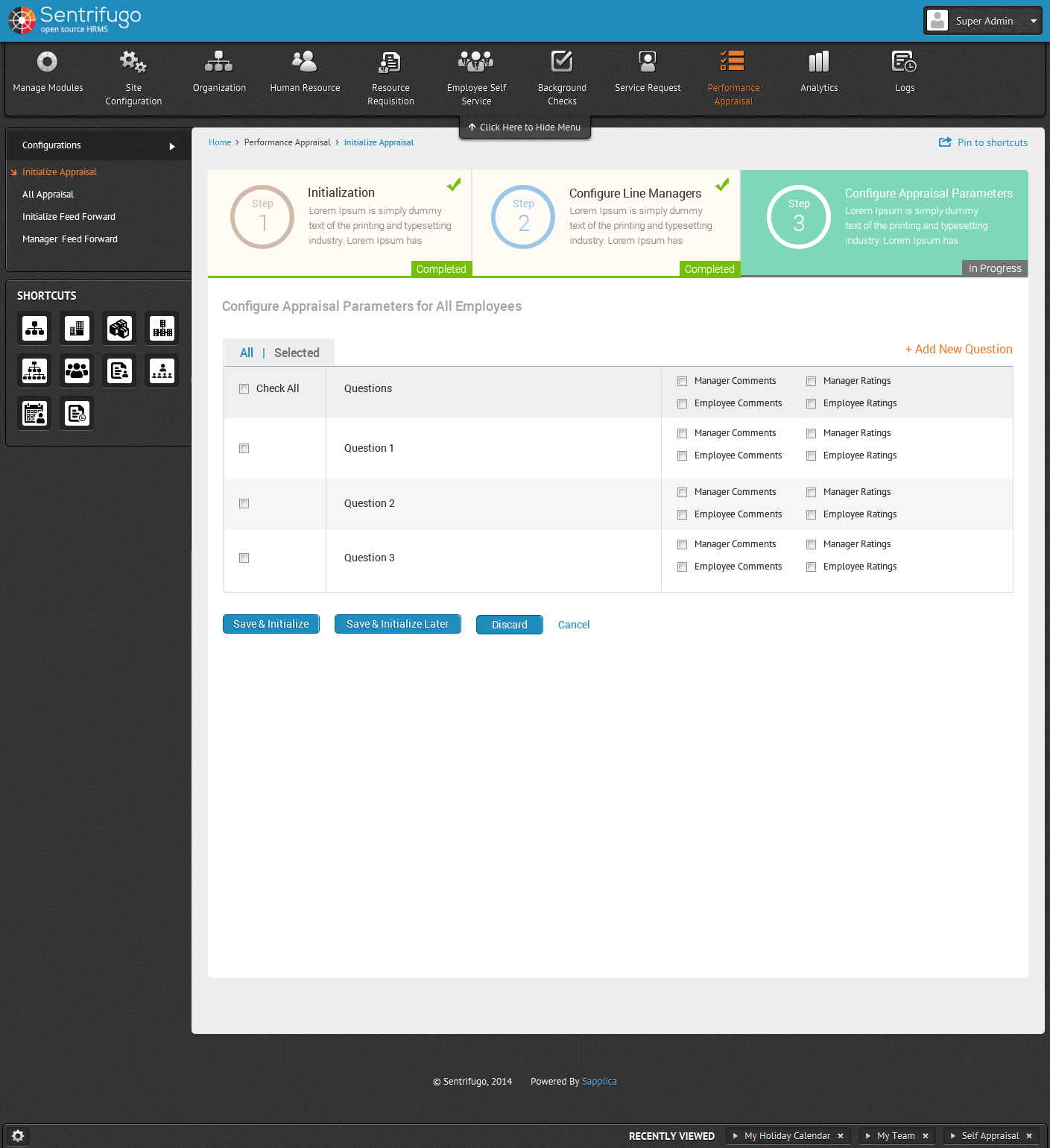1050x1148 pixels.
Task: Open Background Checks module
Action: click(562, 78)
